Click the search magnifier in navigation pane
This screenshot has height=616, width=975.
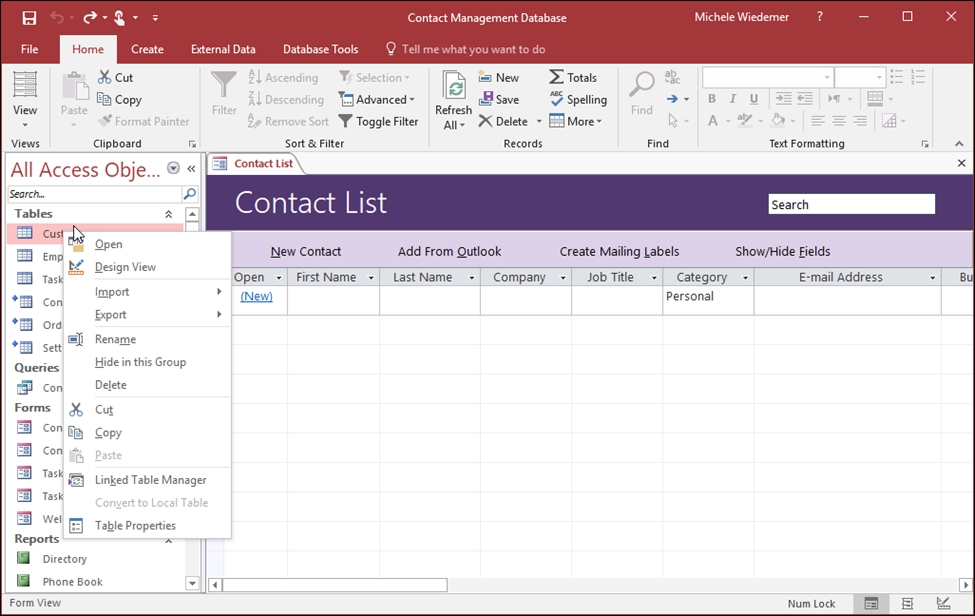pos(190,194)
